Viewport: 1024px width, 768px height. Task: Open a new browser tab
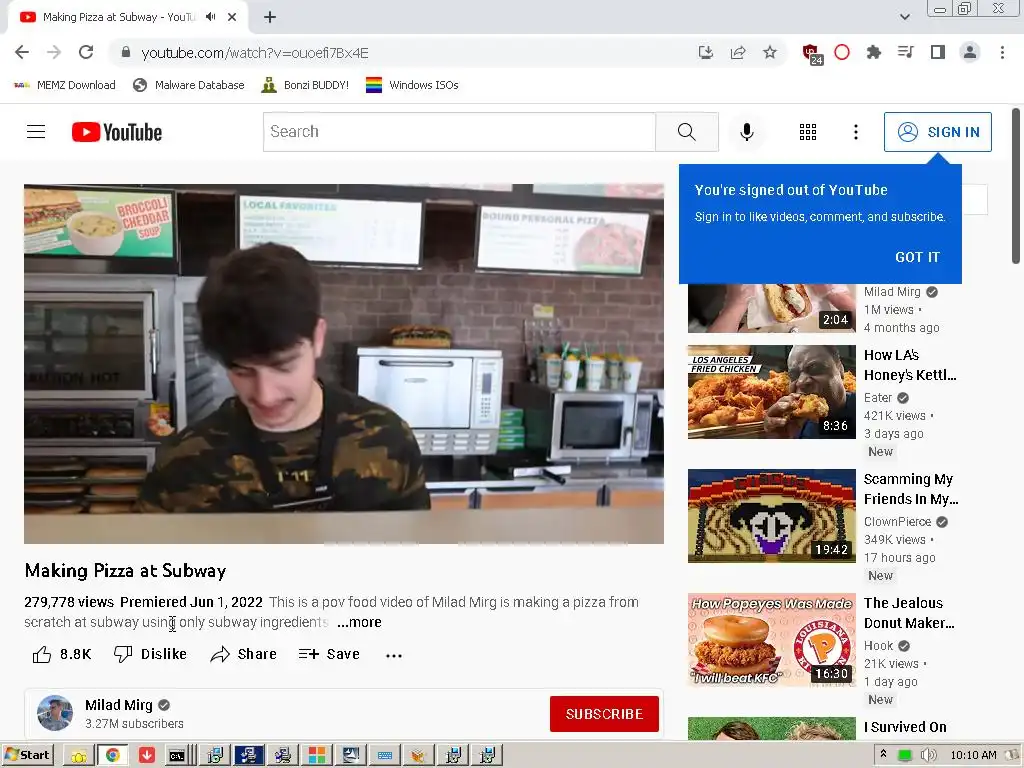click(270, 17)
